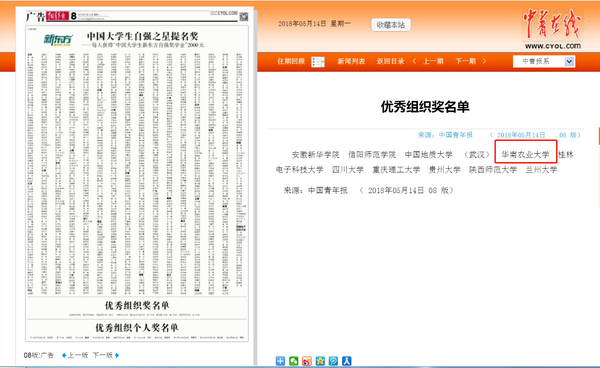Click the 收藏本站 button
This screenshot has width=600, height=368.
391,25
